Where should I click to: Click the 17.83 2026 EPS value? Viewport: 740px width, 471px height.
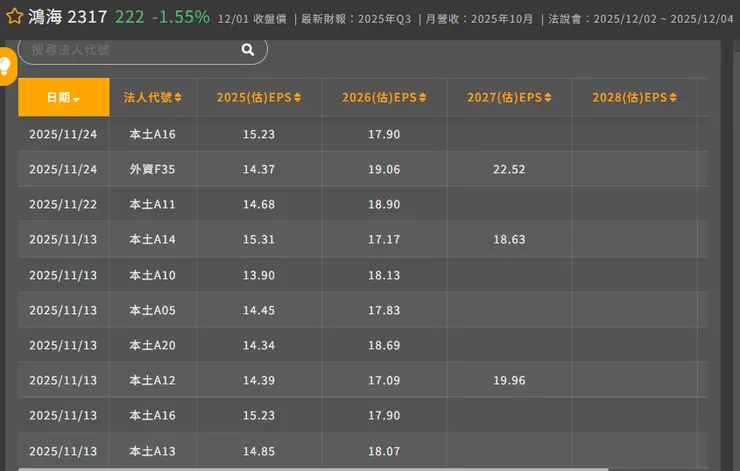(x=384, y=310)
